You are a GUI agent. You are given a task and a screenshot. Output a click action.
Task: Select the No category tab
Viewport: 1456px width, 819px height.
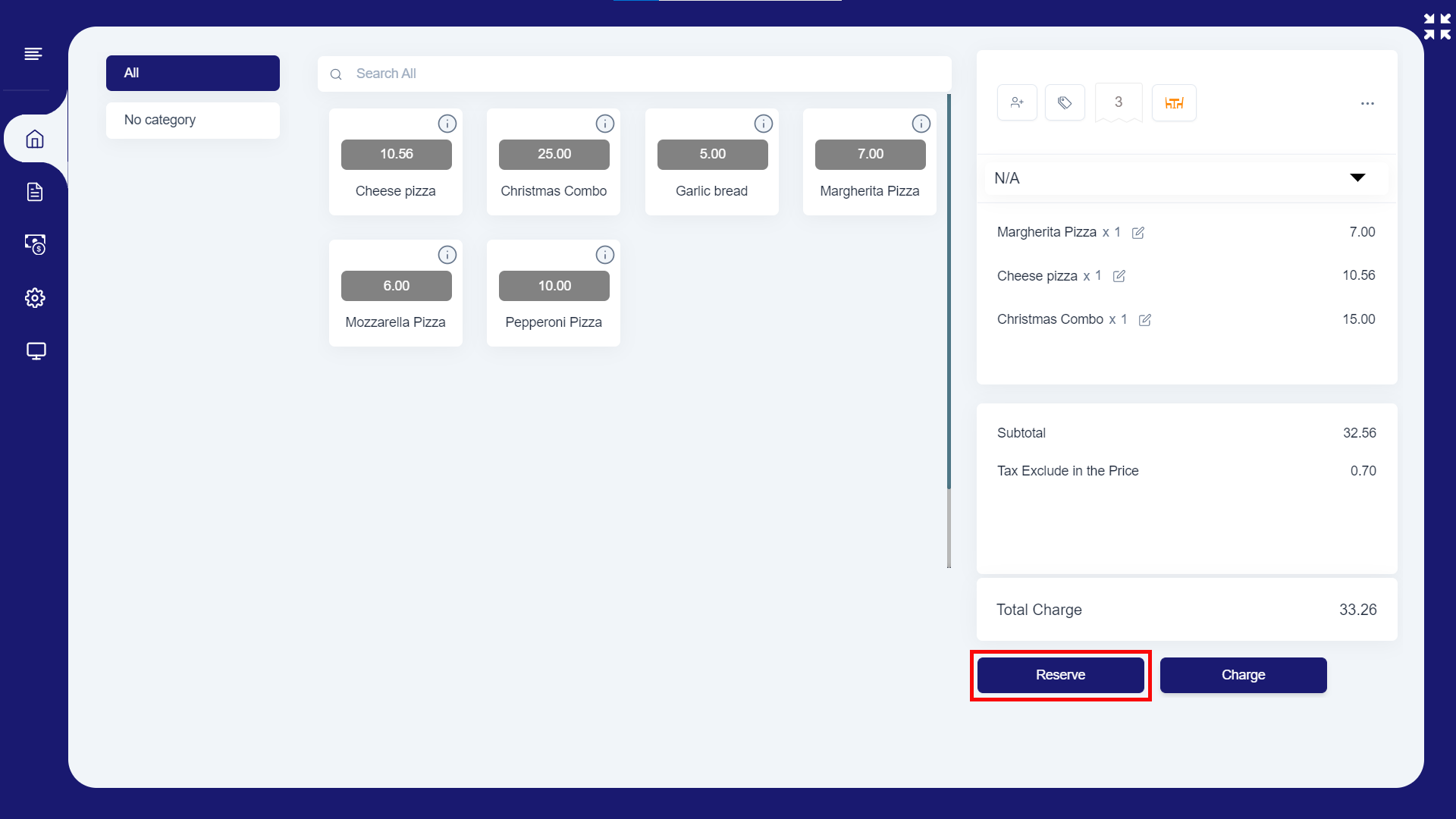(x=193, y=120)
